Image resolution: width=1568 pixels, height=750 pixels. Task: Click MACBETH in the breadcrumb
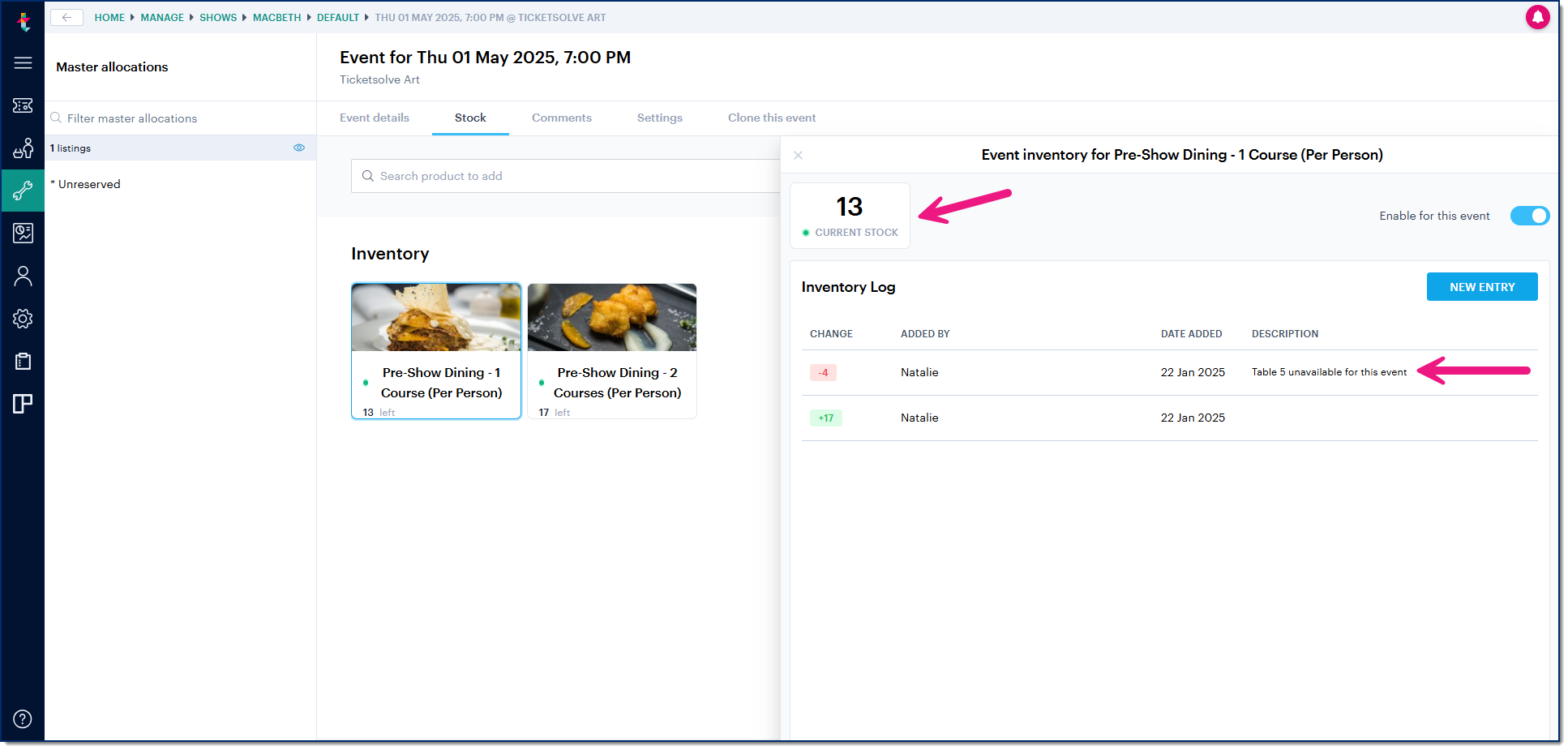(x=276, y=17)
